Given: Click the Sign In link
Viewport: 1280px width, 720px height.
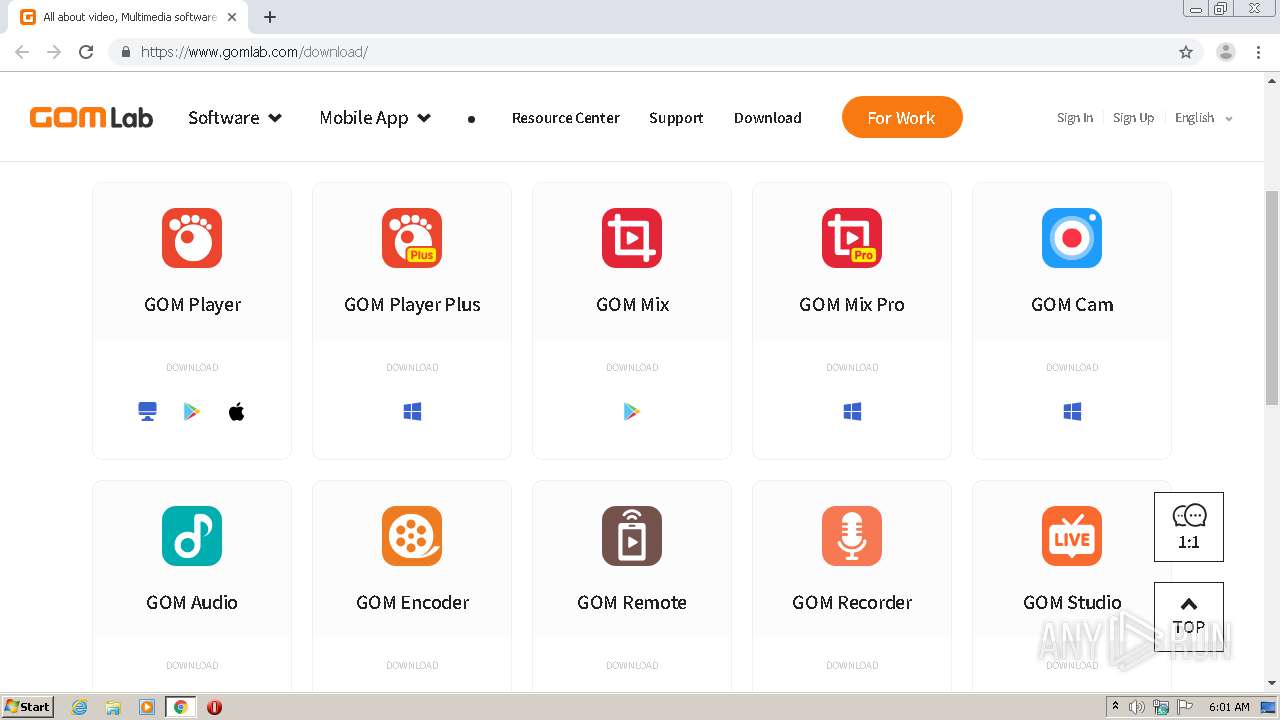Looking at the screenshot, I should tap(1075, 118).
